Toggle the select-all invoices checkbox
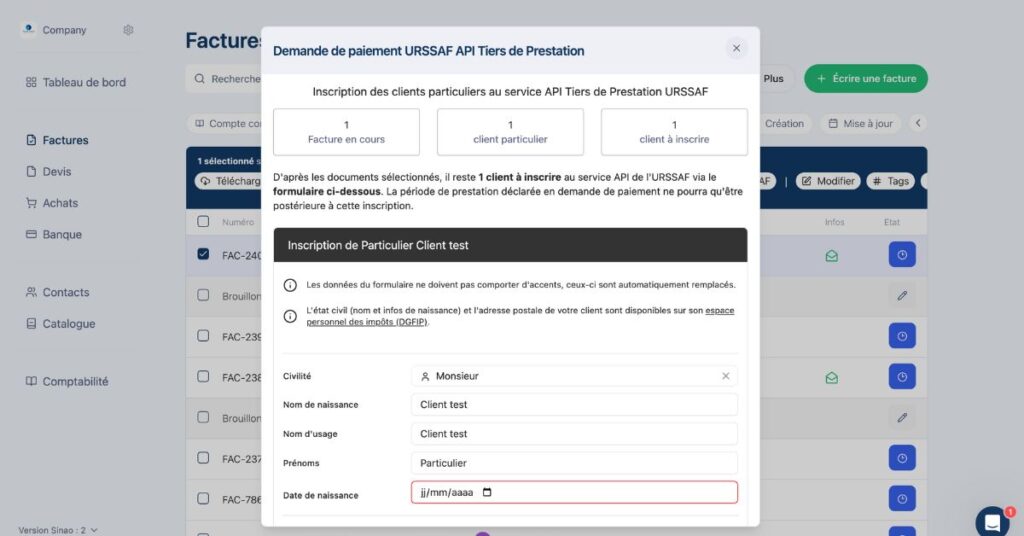Viewport: 1024px width, 536px height. pyautogui.click(x=204, y=221)
